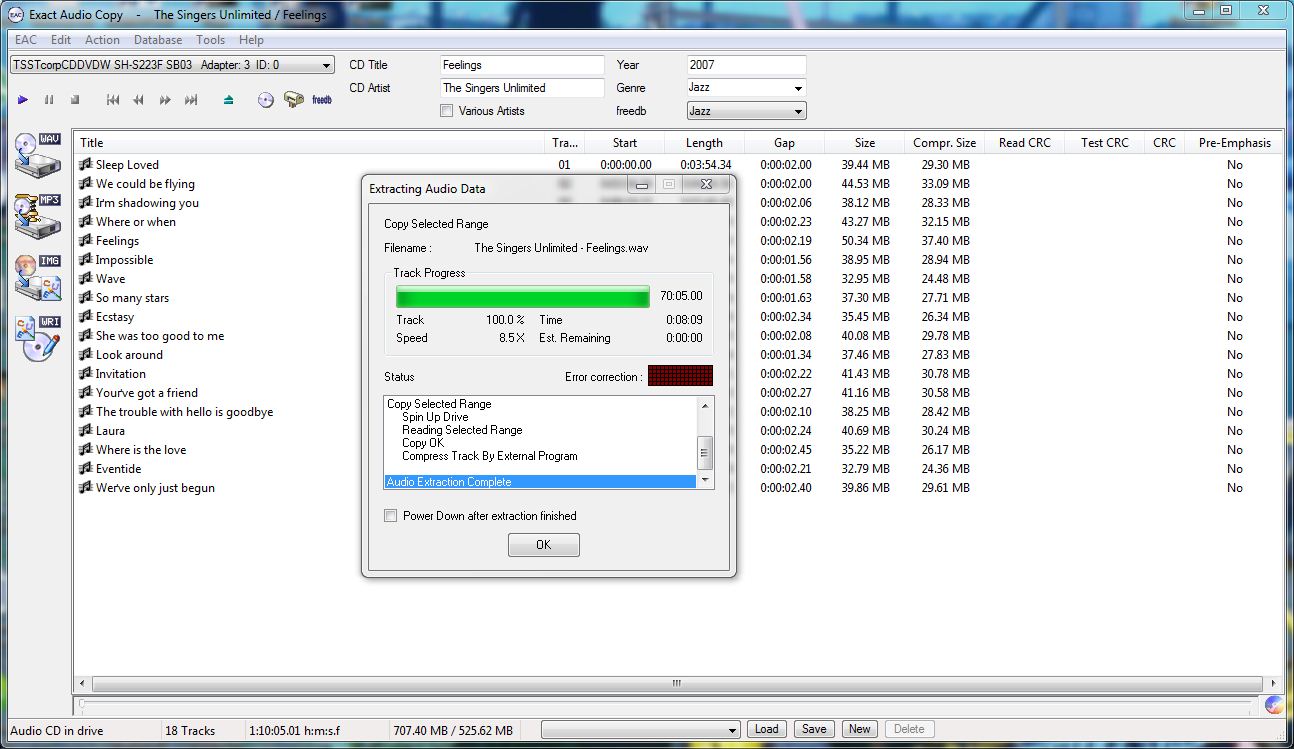Screen dimensions: 1294x749
Task: Click the CD Title input field
Action: (523, 65)
